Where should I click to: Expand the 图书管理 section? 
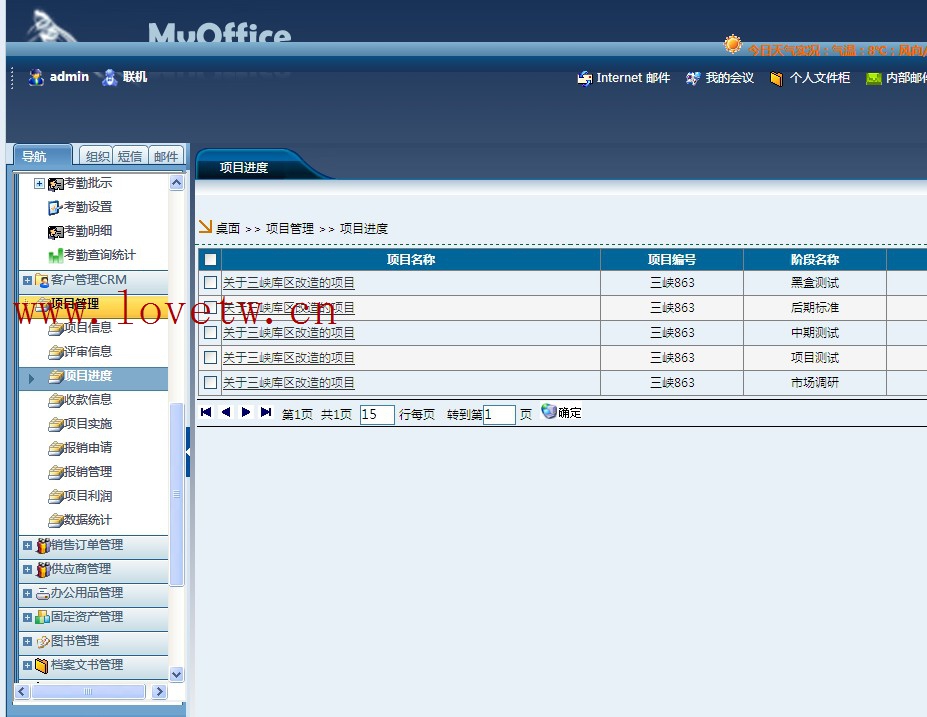pyautogui.click(x=28, y=641)
